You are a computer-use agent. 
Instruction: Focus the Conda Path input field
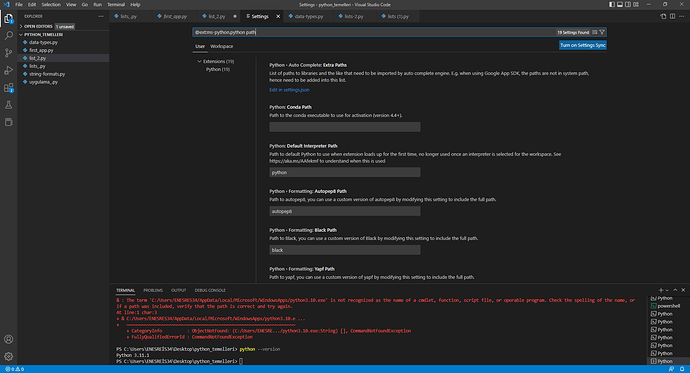[x=345, y=127]
